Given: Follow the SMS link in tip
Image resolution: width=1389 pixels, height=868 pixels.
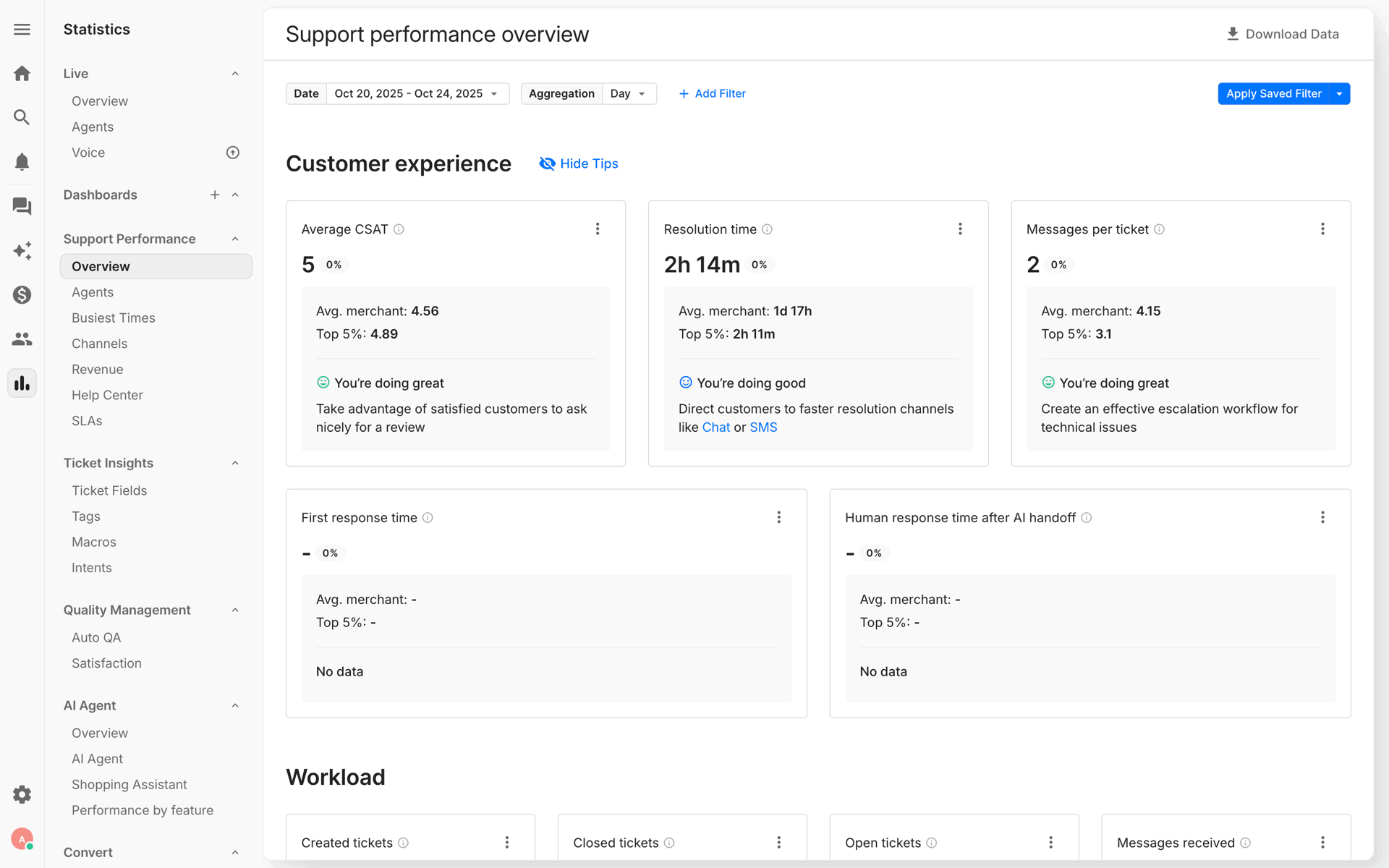Looking at the screenshot, I should [763, 427].
